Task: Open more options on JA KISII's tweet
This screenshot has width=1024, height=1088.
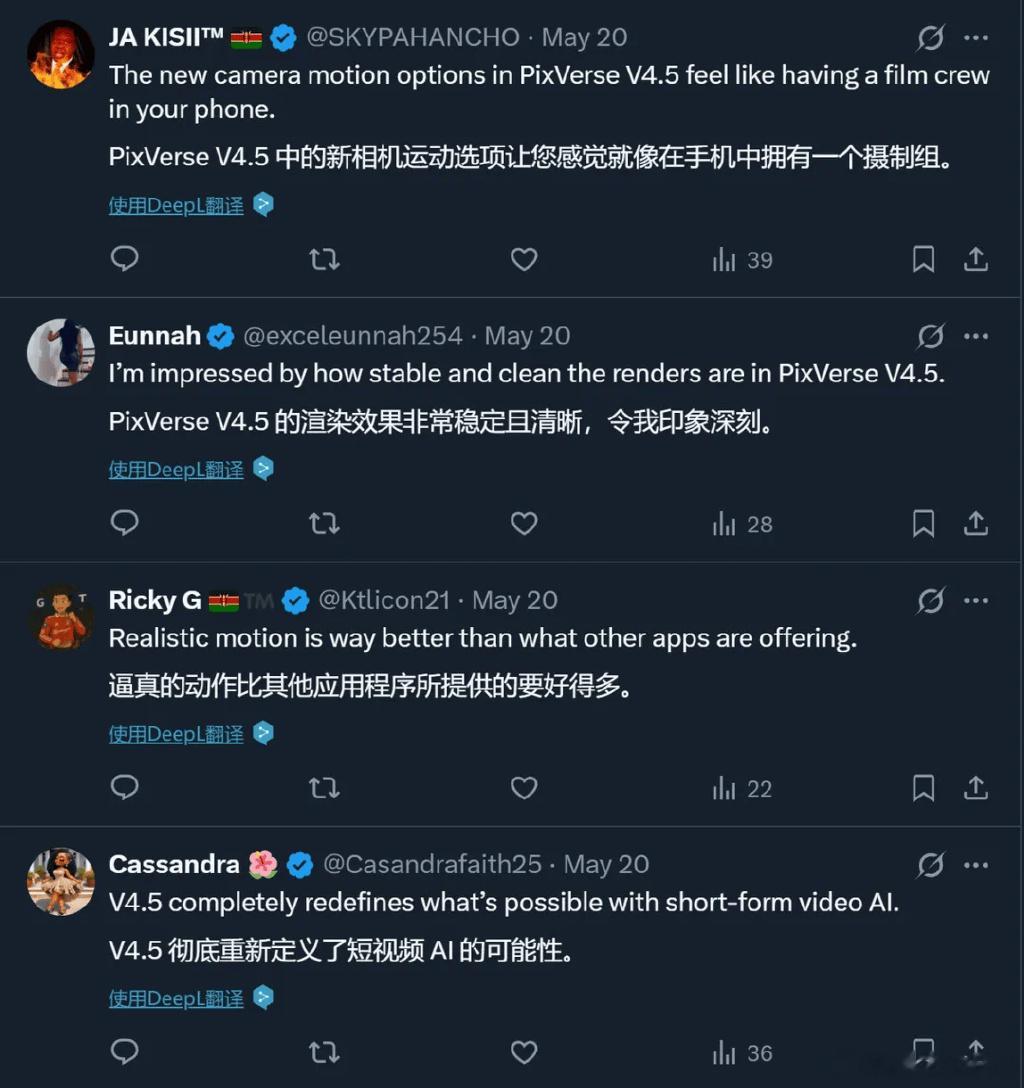Action: pos(976,37)
